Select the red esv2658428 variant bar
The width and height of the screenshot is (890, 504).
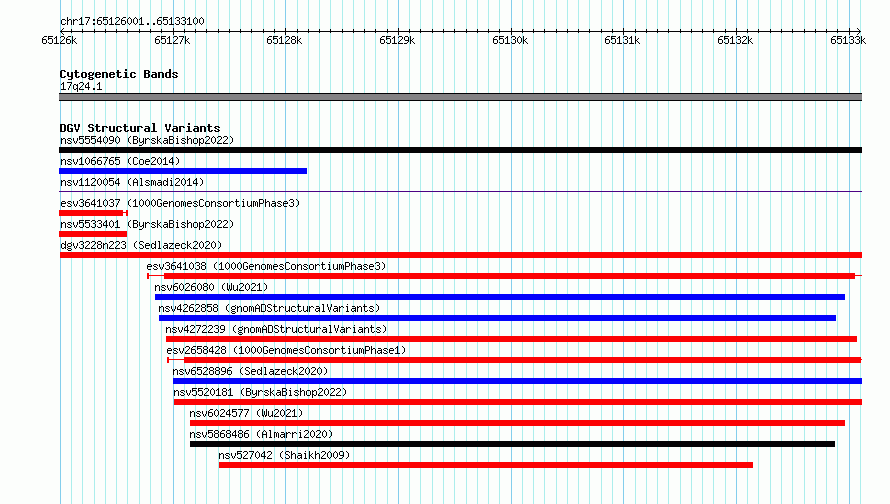pos(514,360)
